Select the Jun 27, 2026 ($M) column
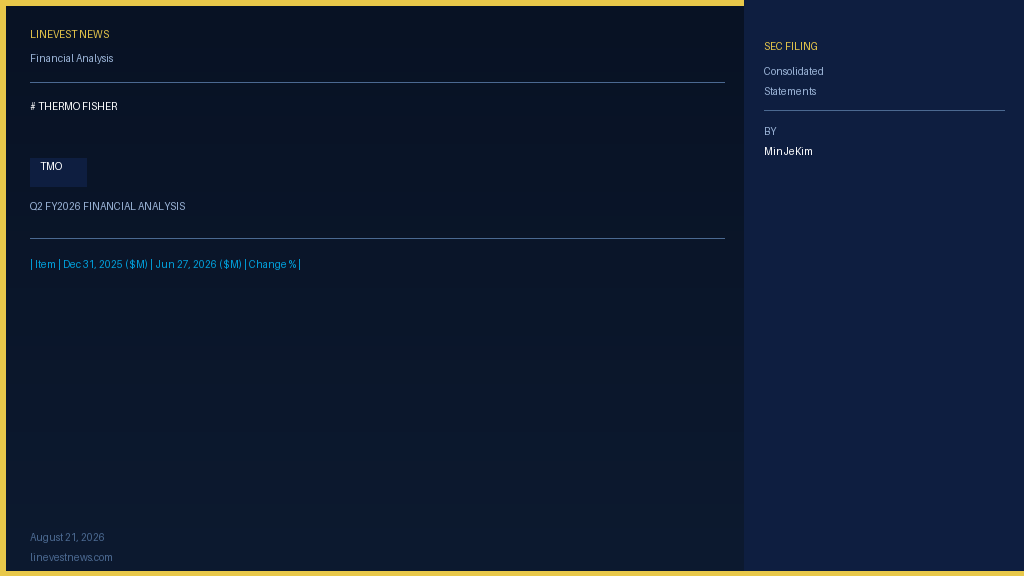Screen dimensions: 1024x576 (199, 264)
